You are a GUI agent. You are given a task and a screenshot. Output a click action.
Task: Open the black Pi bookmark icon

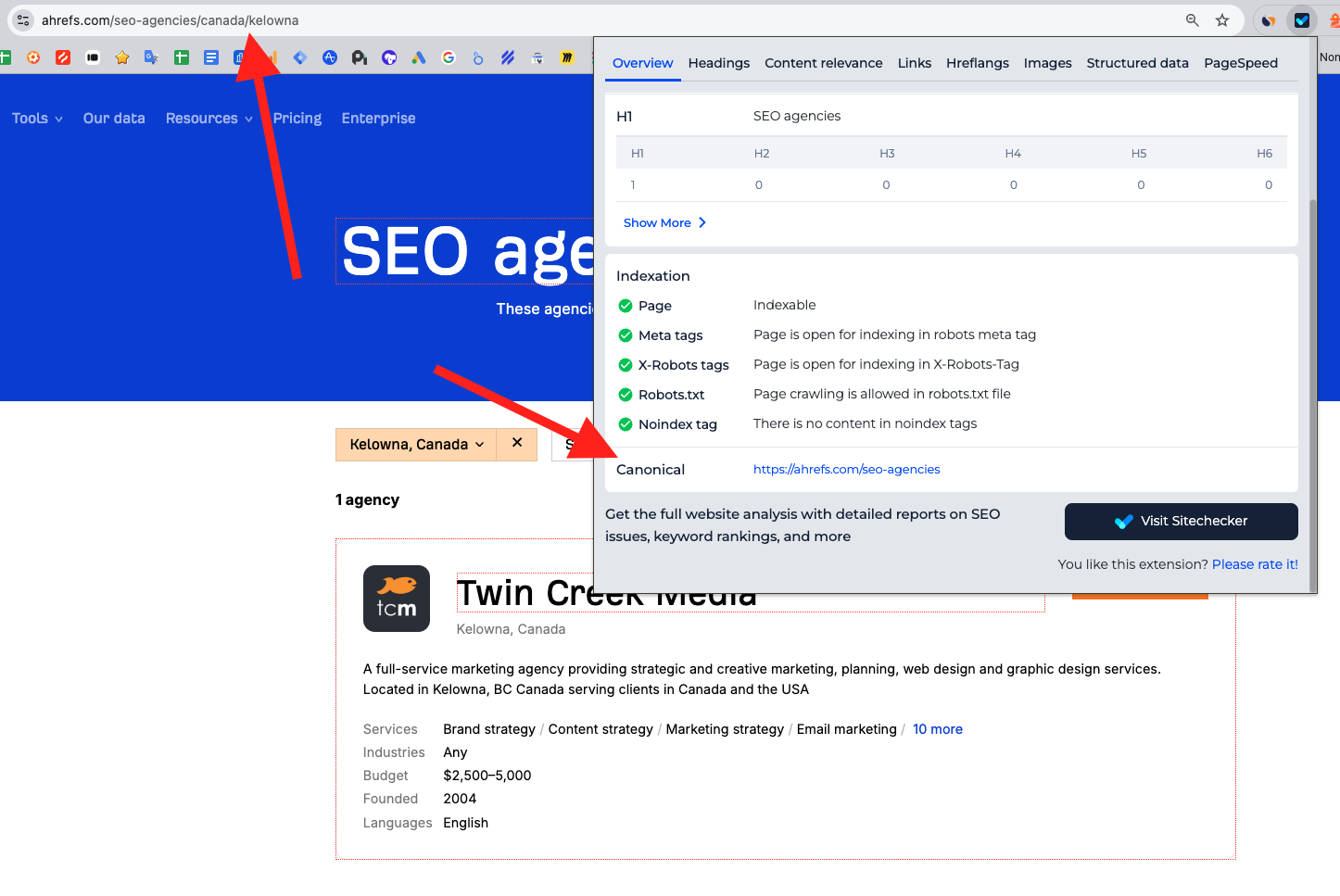[x=360, y=57]
